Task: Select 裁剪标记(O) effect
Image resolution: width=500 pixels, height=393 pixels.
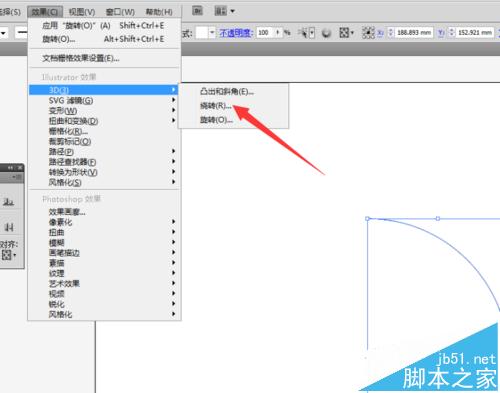Action: coord(103,142)
